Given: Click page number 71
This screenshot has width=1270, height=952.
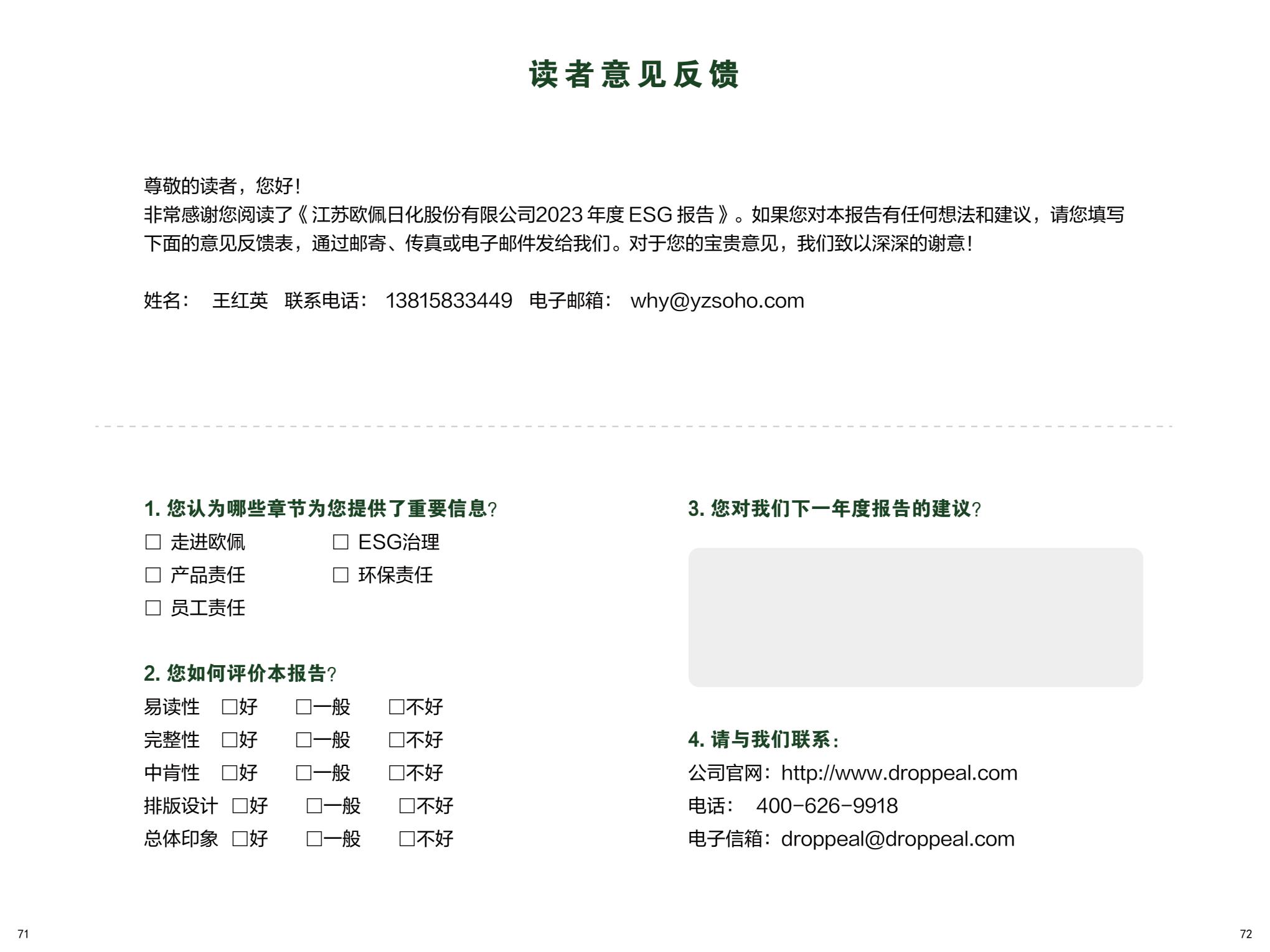Looking at the screenshot, I should click(23, 934).
